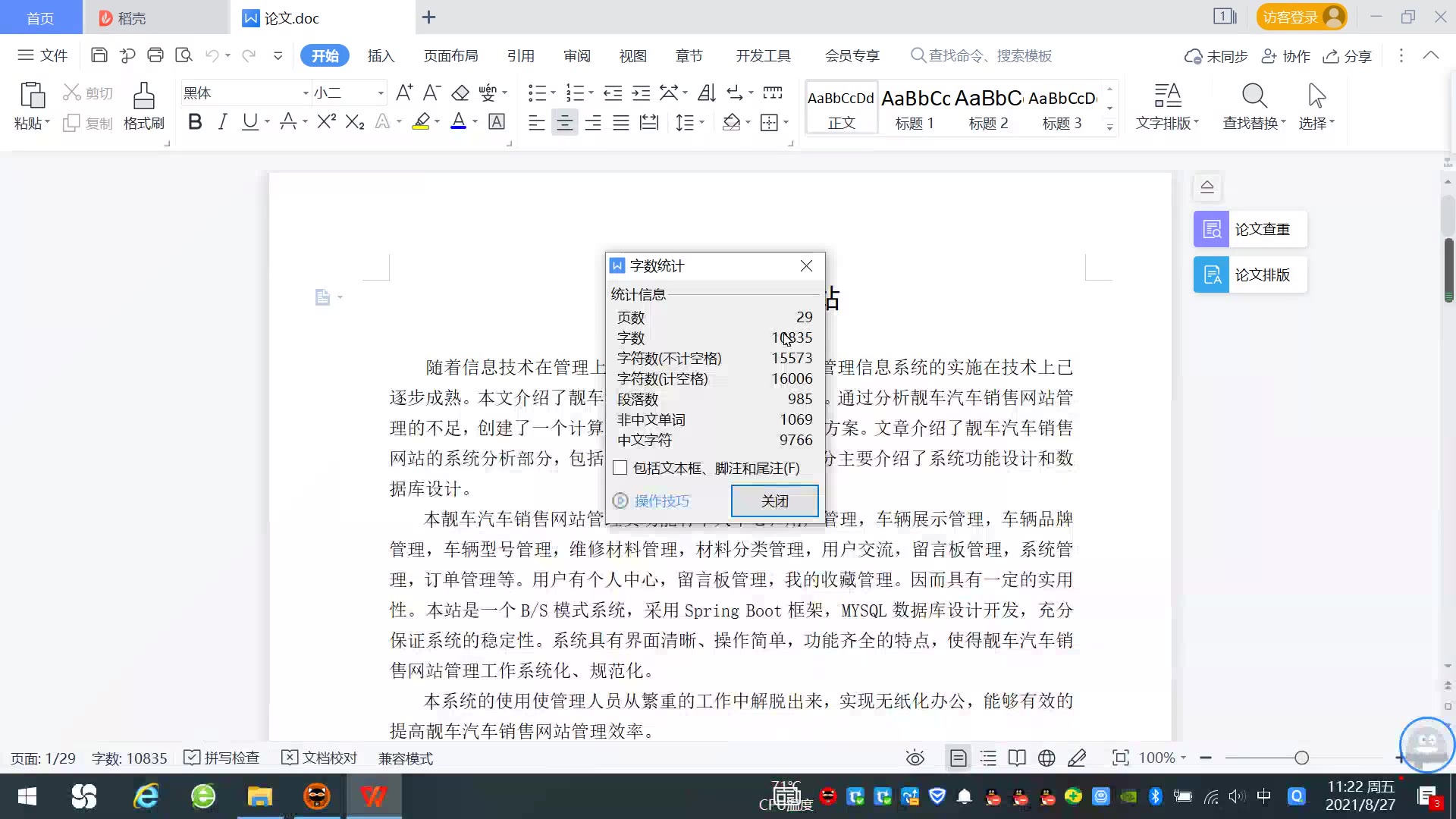
Task: Click the justify alignment icon
Action: click(621, 122)
